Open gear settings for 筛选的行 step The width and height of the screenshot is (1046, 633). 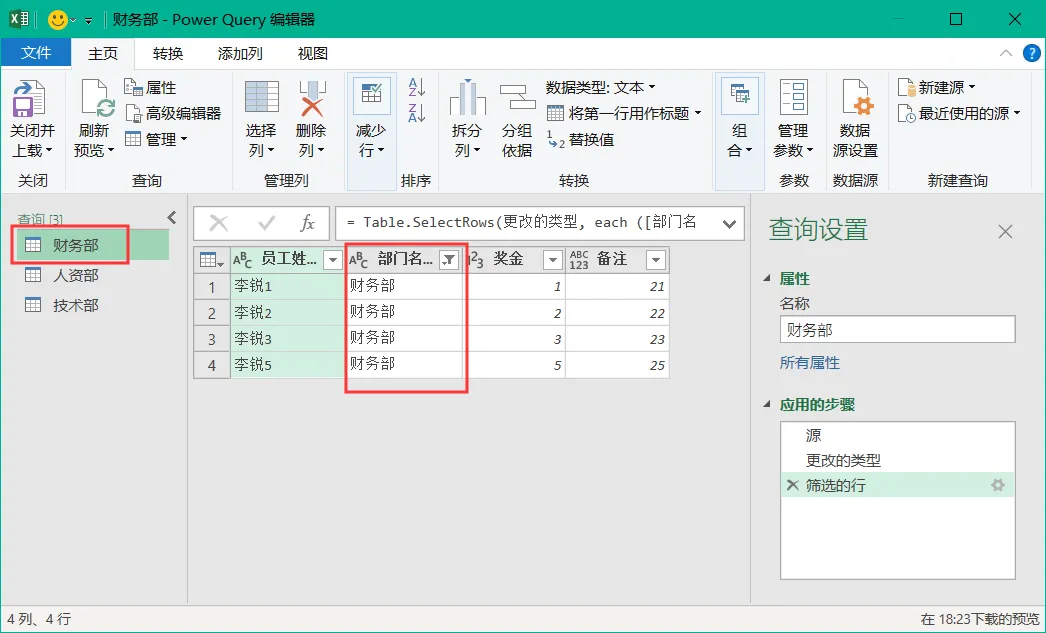click(x=998, y=485)
